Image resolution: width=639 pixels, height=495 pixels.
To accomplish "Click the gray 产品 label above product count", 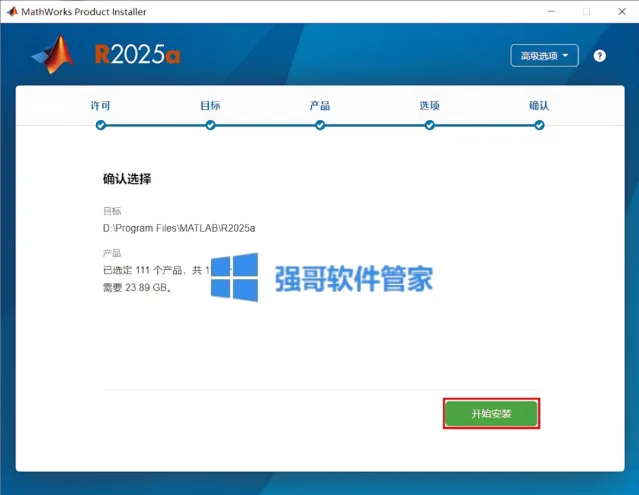I will click(112, 253).
